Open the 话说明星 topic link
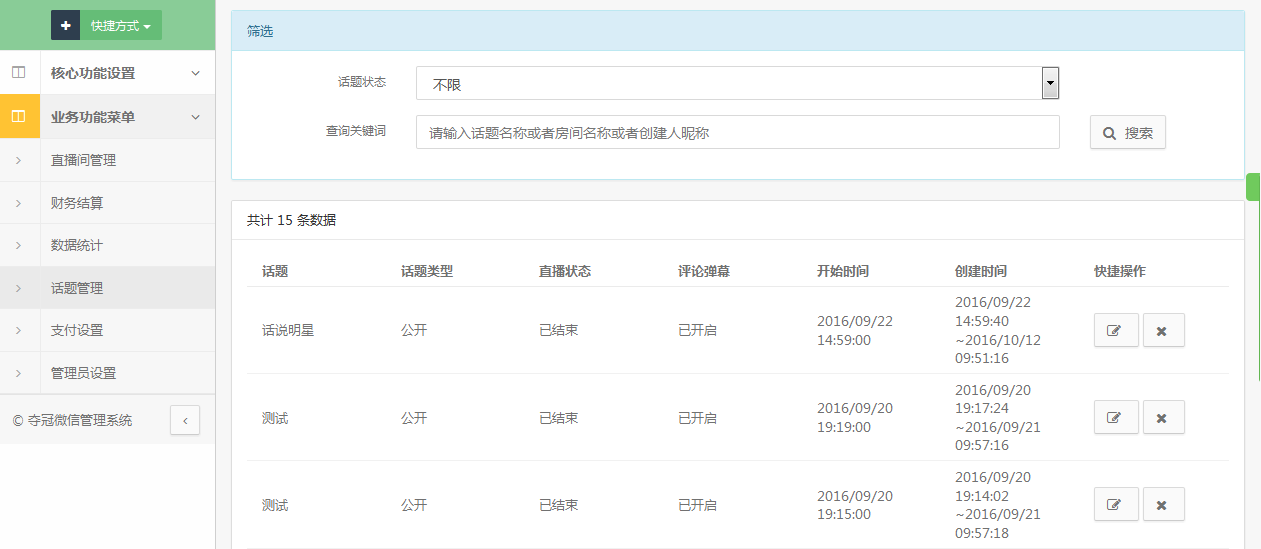Image resolution: width=1261 pixels, height=549 pixels. [x=288, y=330]
